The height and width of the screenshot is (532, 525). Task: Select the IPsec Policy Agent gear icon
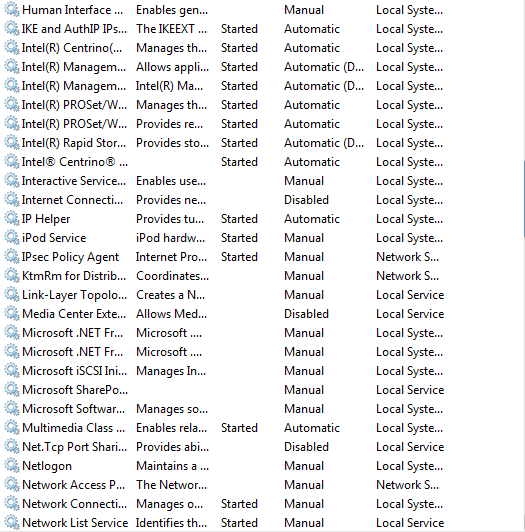pos(12,256)
